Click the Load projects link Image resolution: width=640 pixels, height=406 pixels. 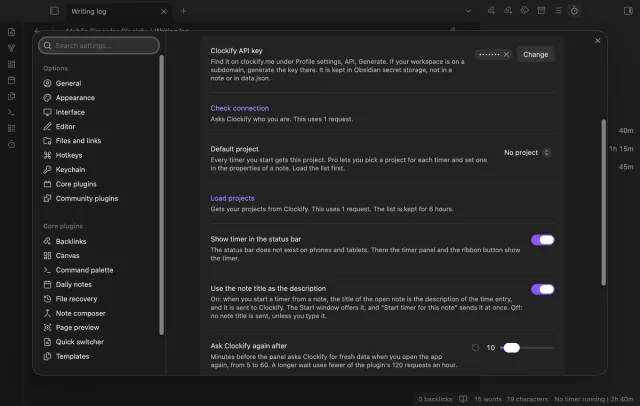pyautogui.click(x=232, y=198)
